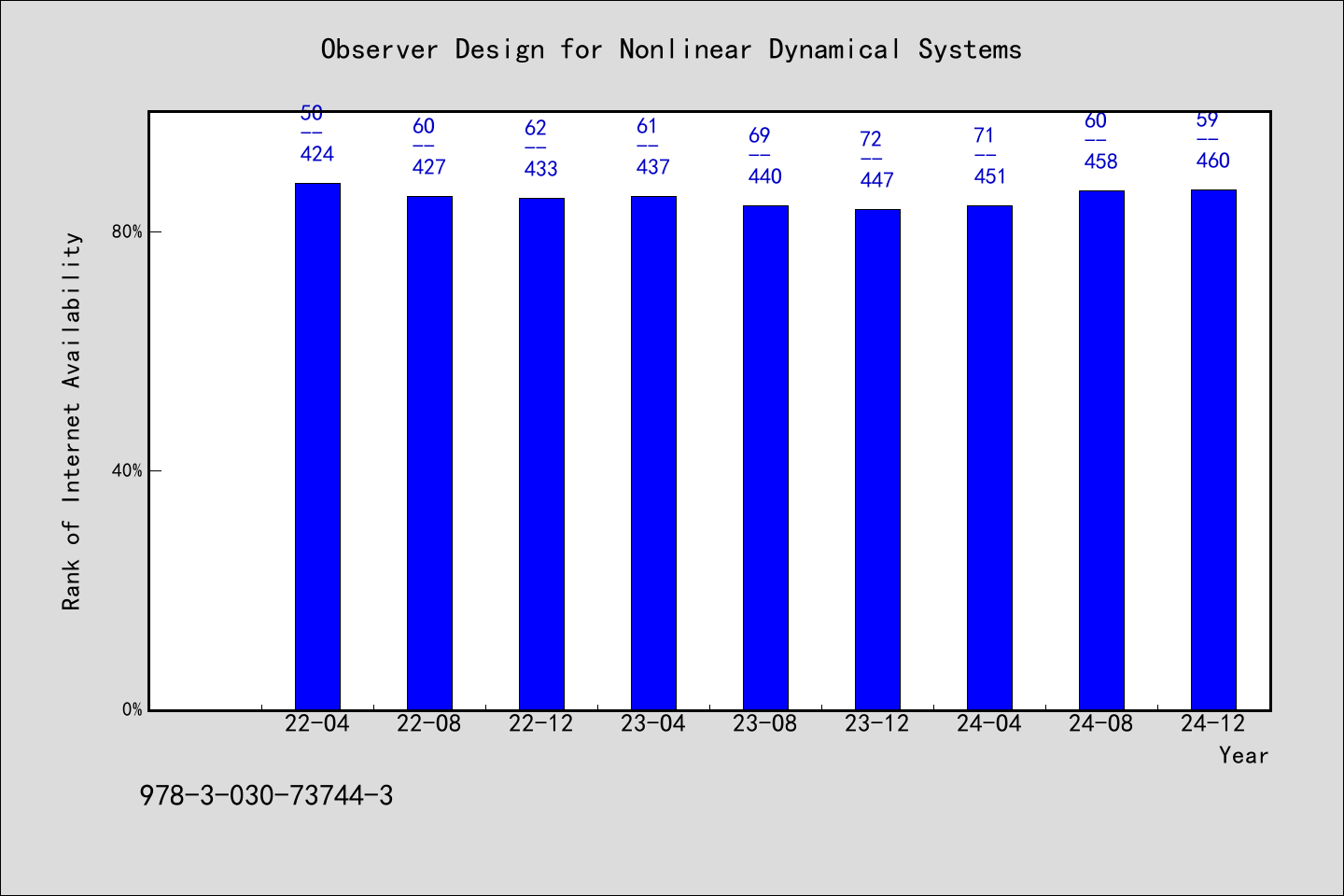Click the value 433 above the 22-12 bar
This screenshot has height=896, width=1344.
[x=541, y=169]
